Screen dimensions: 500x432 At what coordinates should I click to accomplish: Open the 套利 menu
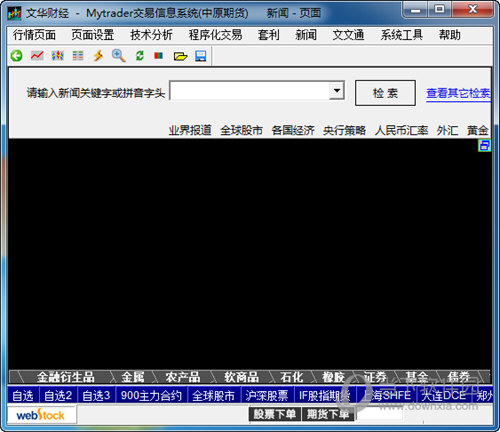click(x=268, y=35)
